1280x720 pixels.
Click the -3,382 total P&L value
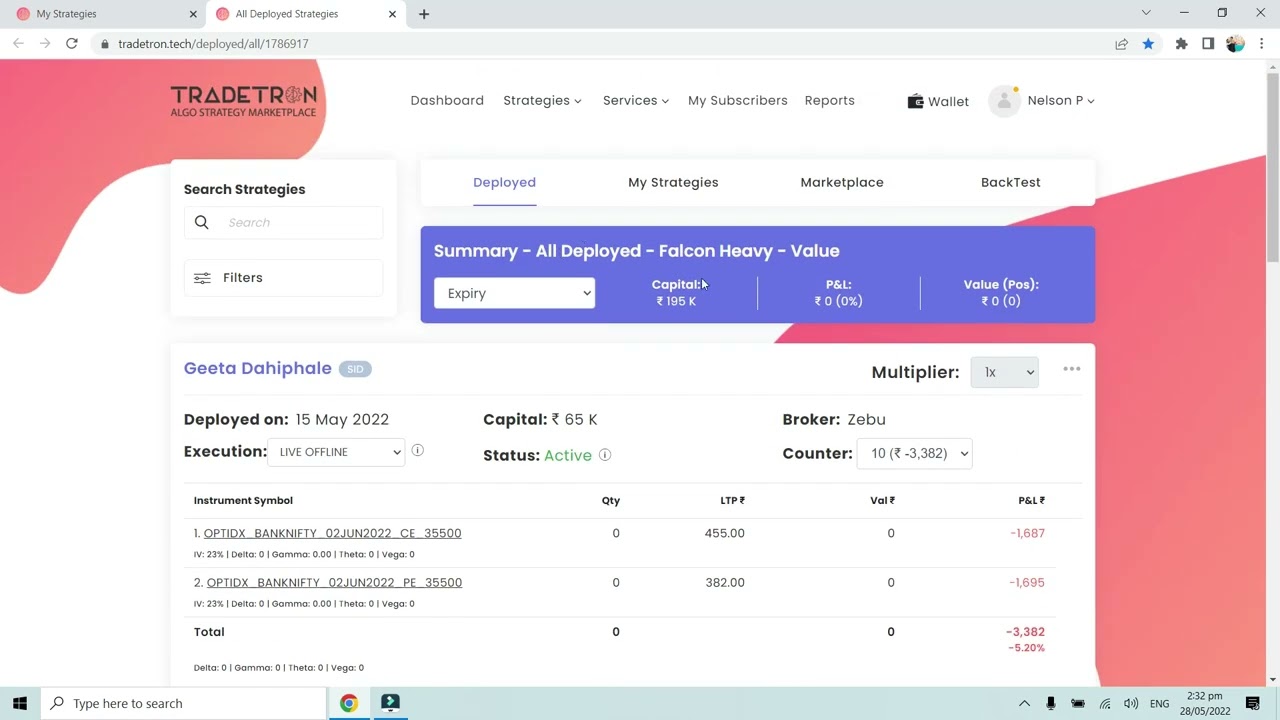tap(1025, 632)
